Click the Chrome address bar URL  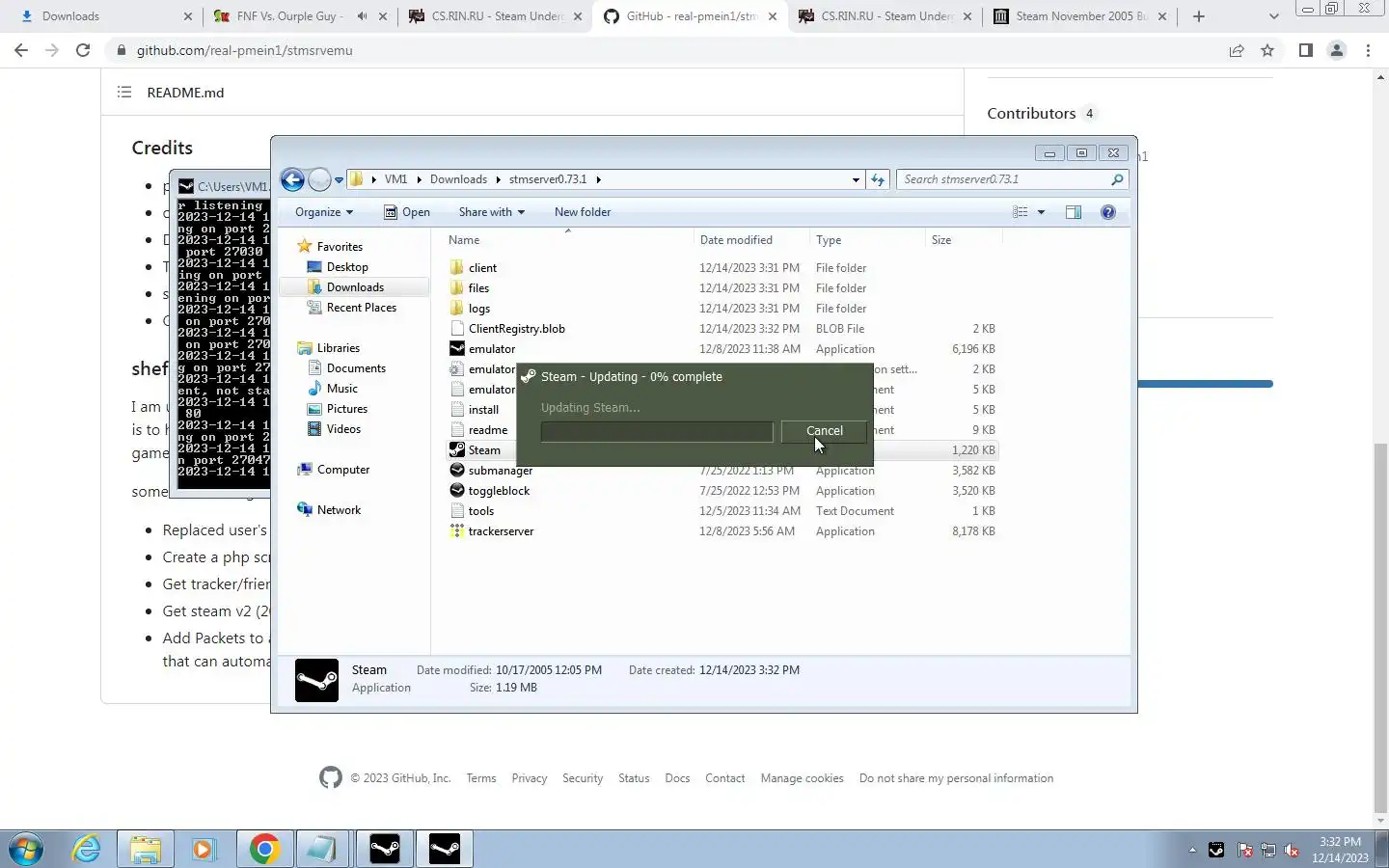tap(244, 50)
